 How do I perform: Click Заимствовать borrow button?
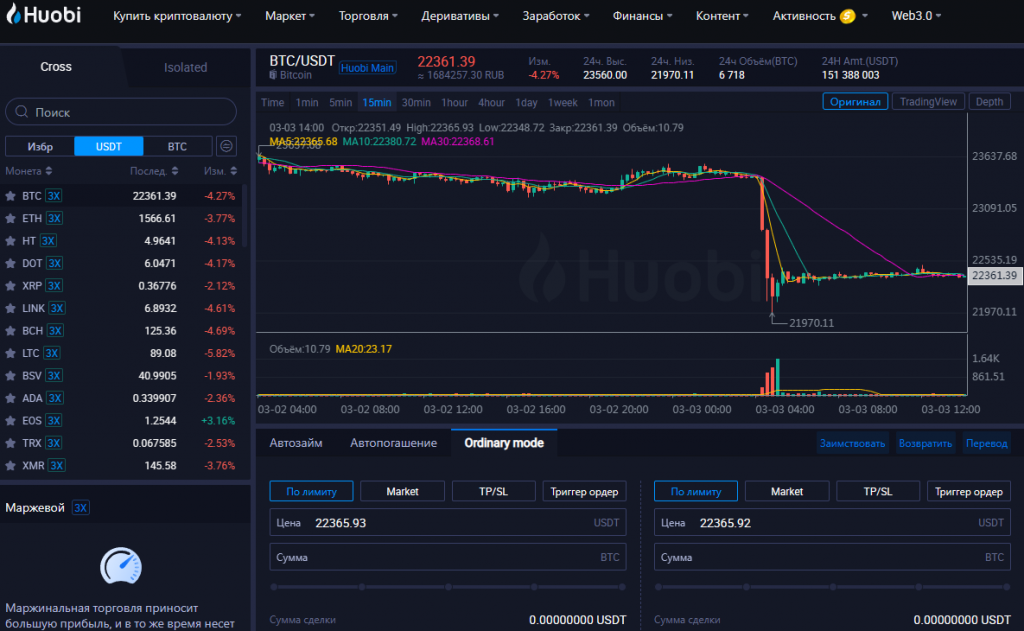(x=852, y=444)
